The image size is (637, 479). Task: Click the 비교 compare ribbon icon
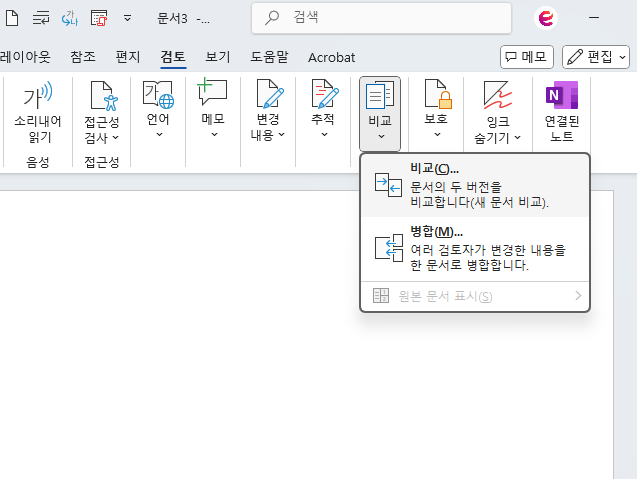380,95
